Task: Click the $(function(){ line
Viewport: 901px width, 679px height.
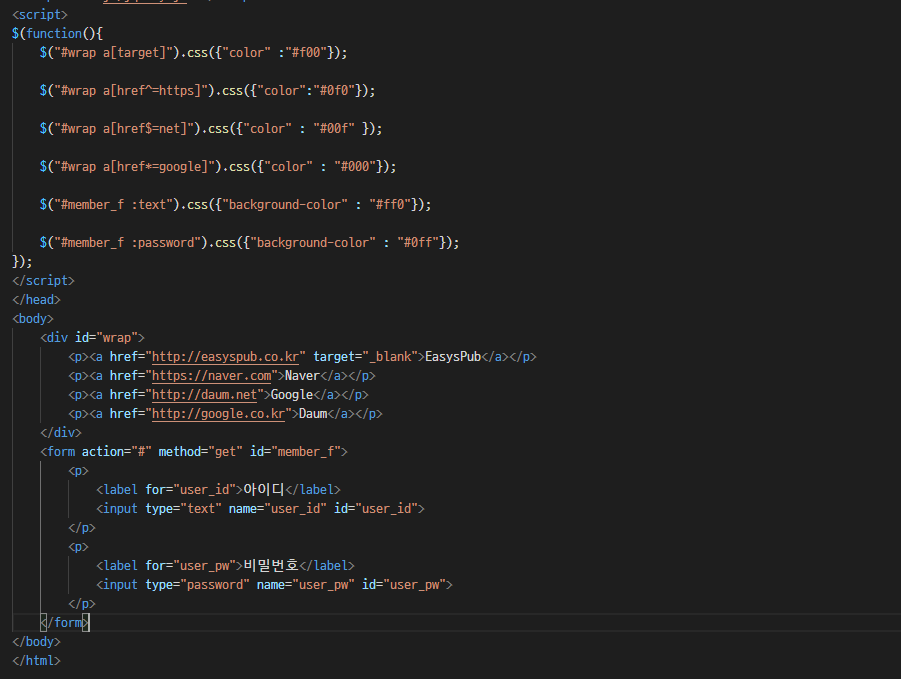Action: [x=57, y=33]
